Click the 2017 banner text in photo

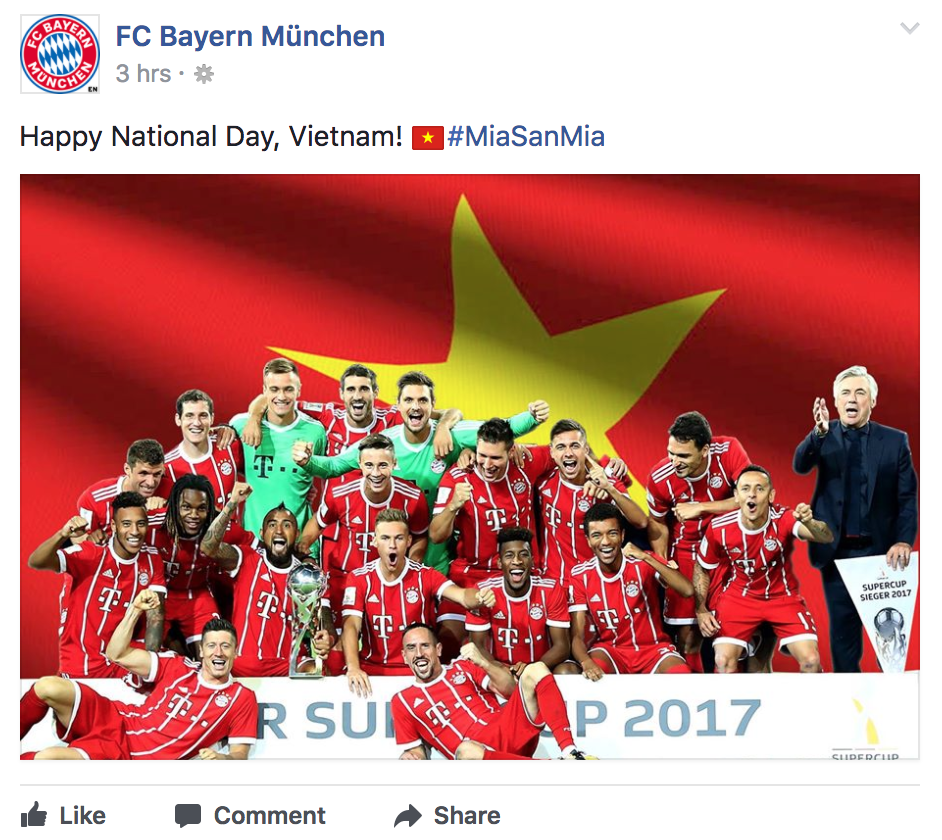click(x=692, y=717)
